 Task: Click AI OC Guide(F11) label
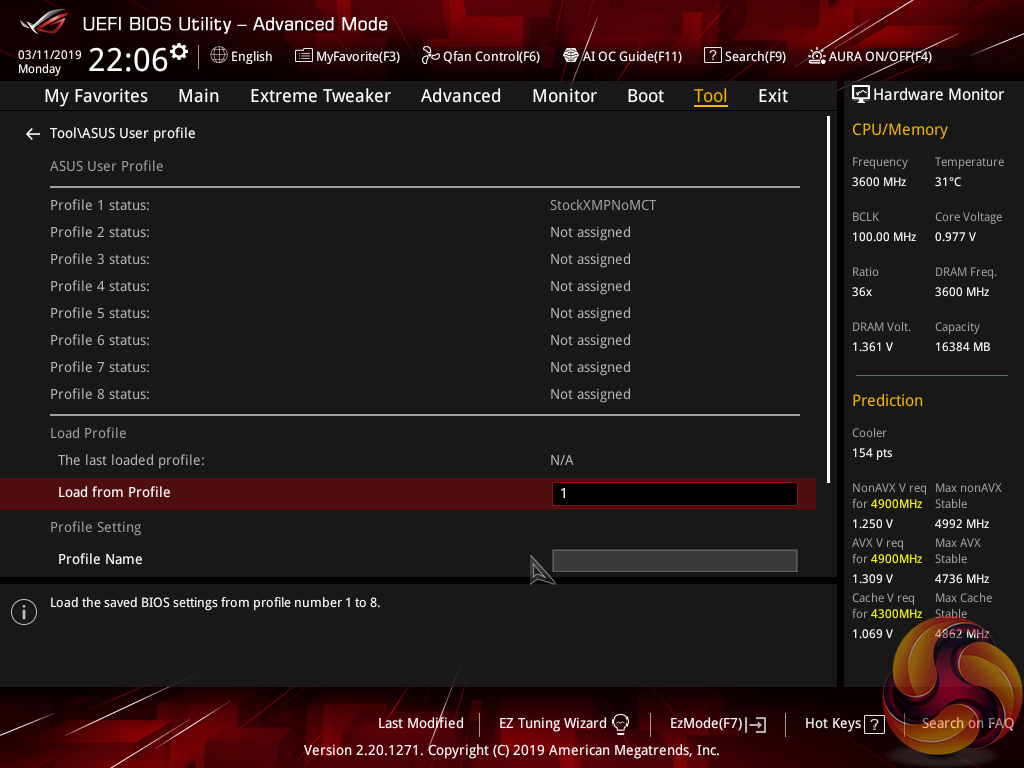click(632, 56)
